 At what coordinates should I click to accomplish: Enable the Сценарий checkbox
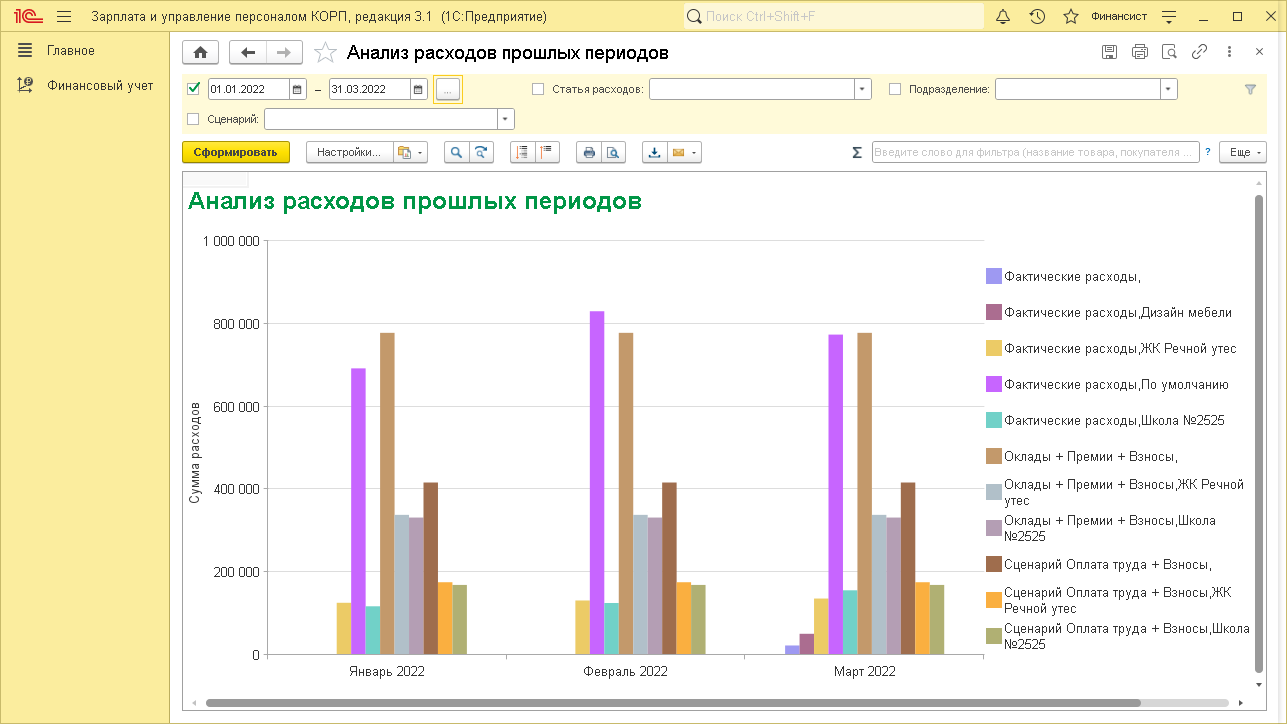pyautogui.click(x=194, y=119)
